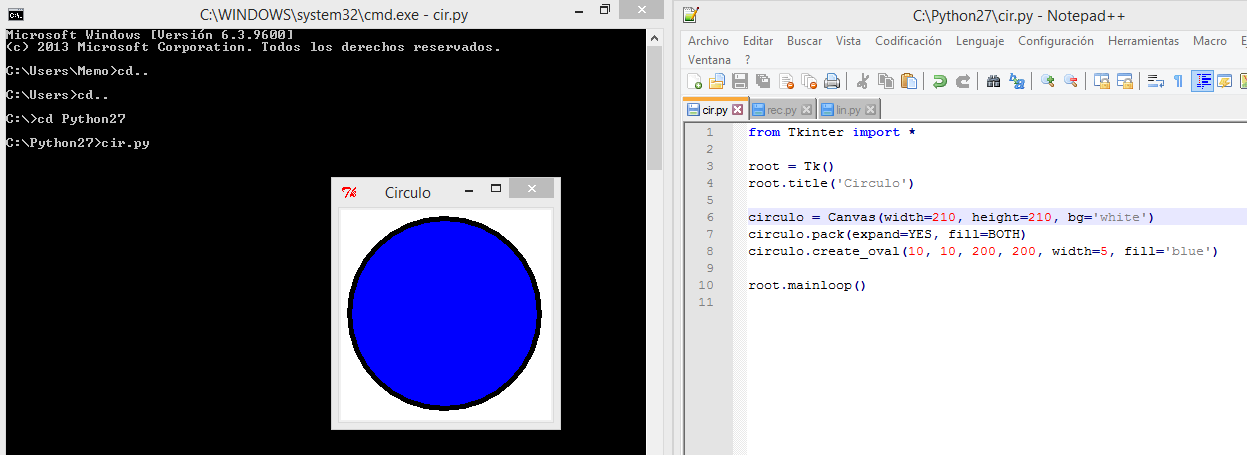Click the circulo.pack code line
The image size is (1247, 455).
coord(887,234)
